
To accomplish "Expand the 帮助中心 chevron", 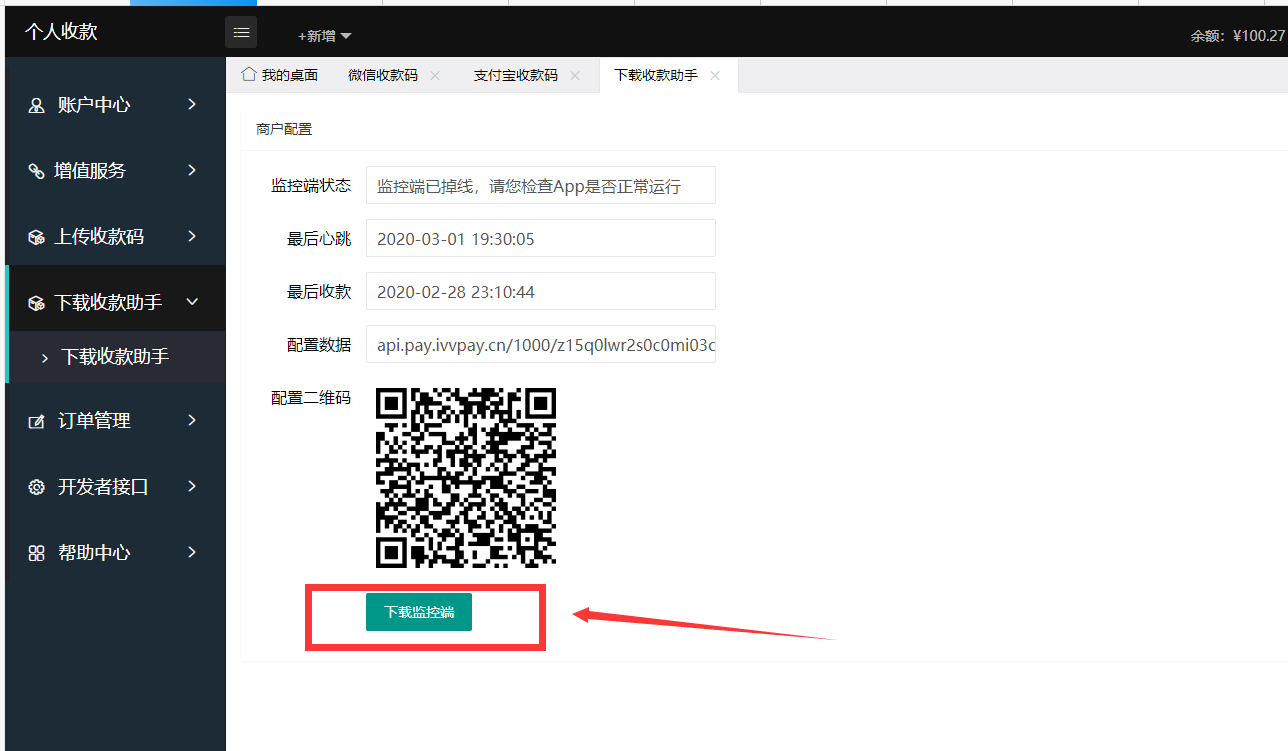I will pyautogui.click(x=192, y=552).
